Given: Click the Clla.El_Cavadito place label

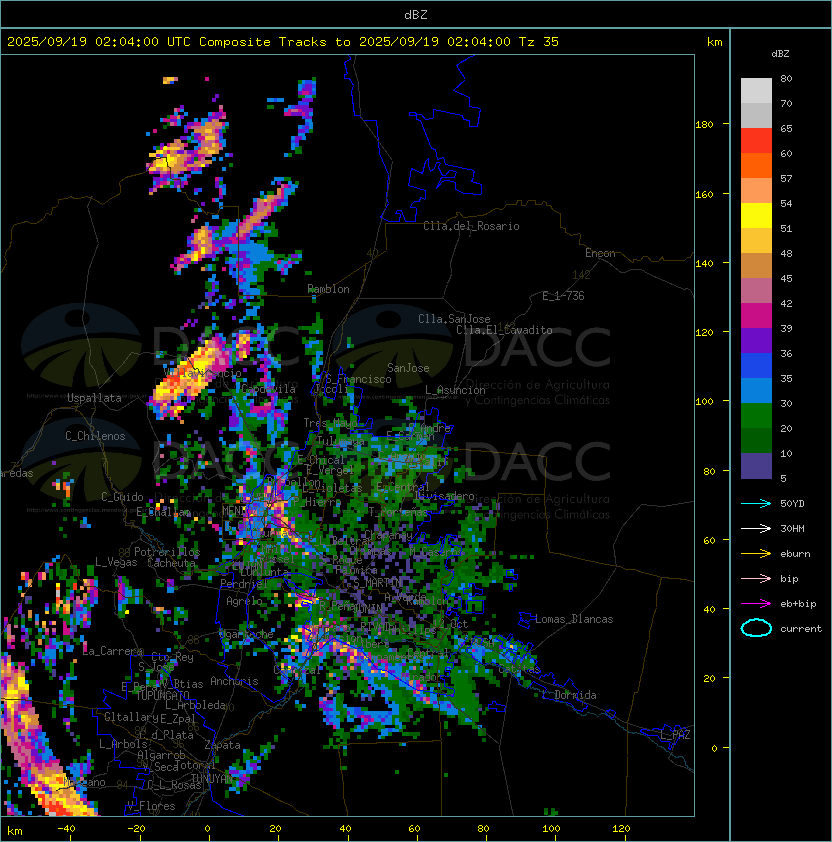Looking at the screenshot, I should click(504, 330).
